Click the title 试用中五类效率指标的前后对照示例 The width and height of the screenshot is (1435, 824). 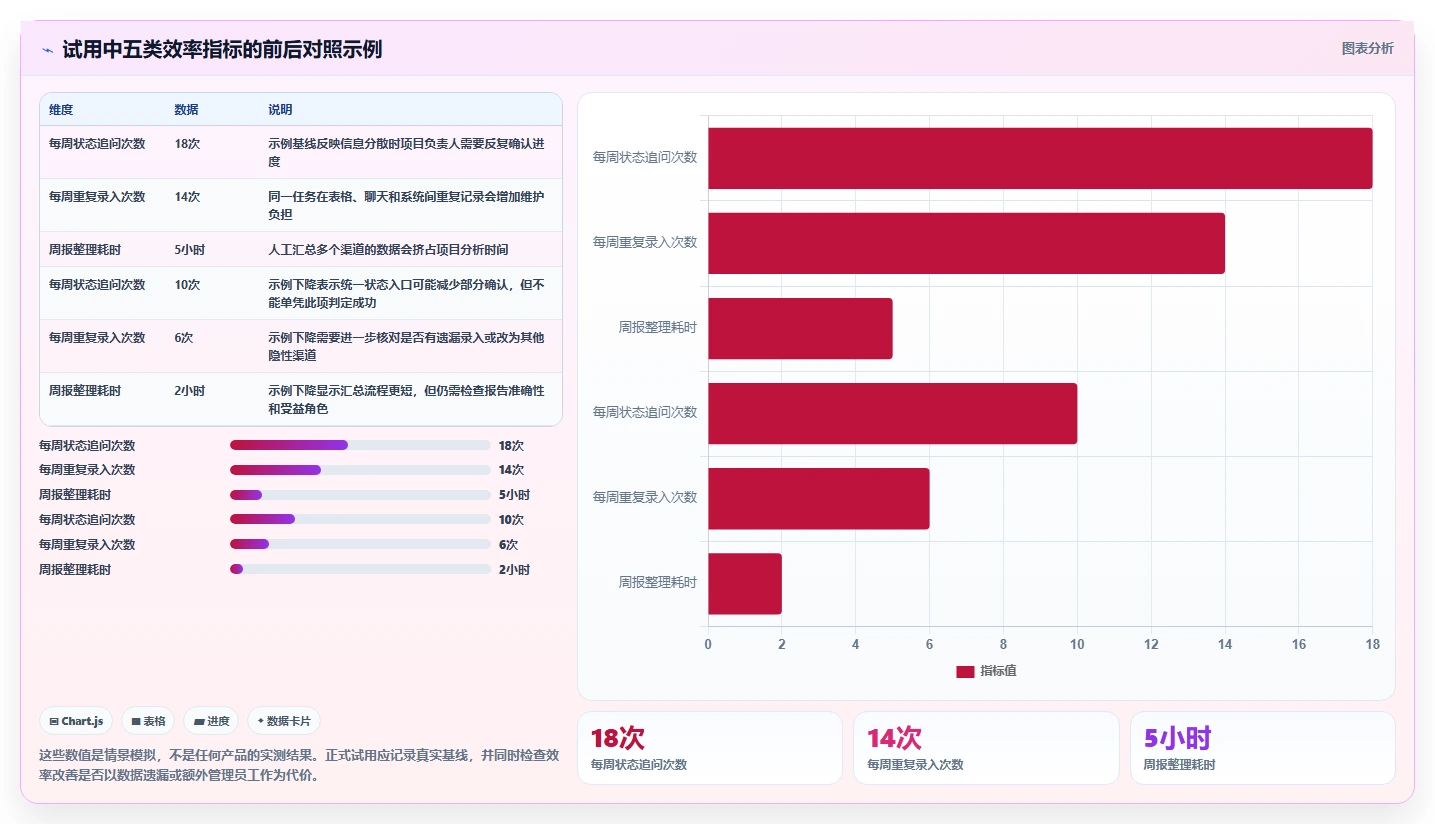pos(222,50)
